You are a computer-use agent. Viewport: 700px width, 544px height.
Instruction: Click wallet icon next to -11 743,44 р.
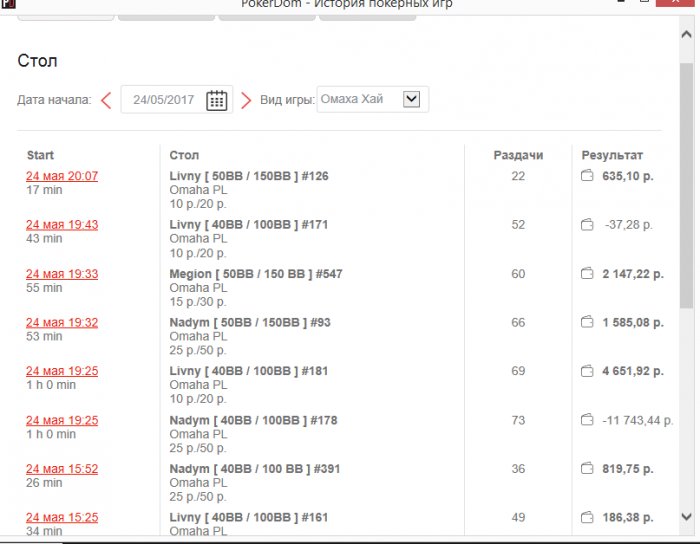click(x=587, y=419)
